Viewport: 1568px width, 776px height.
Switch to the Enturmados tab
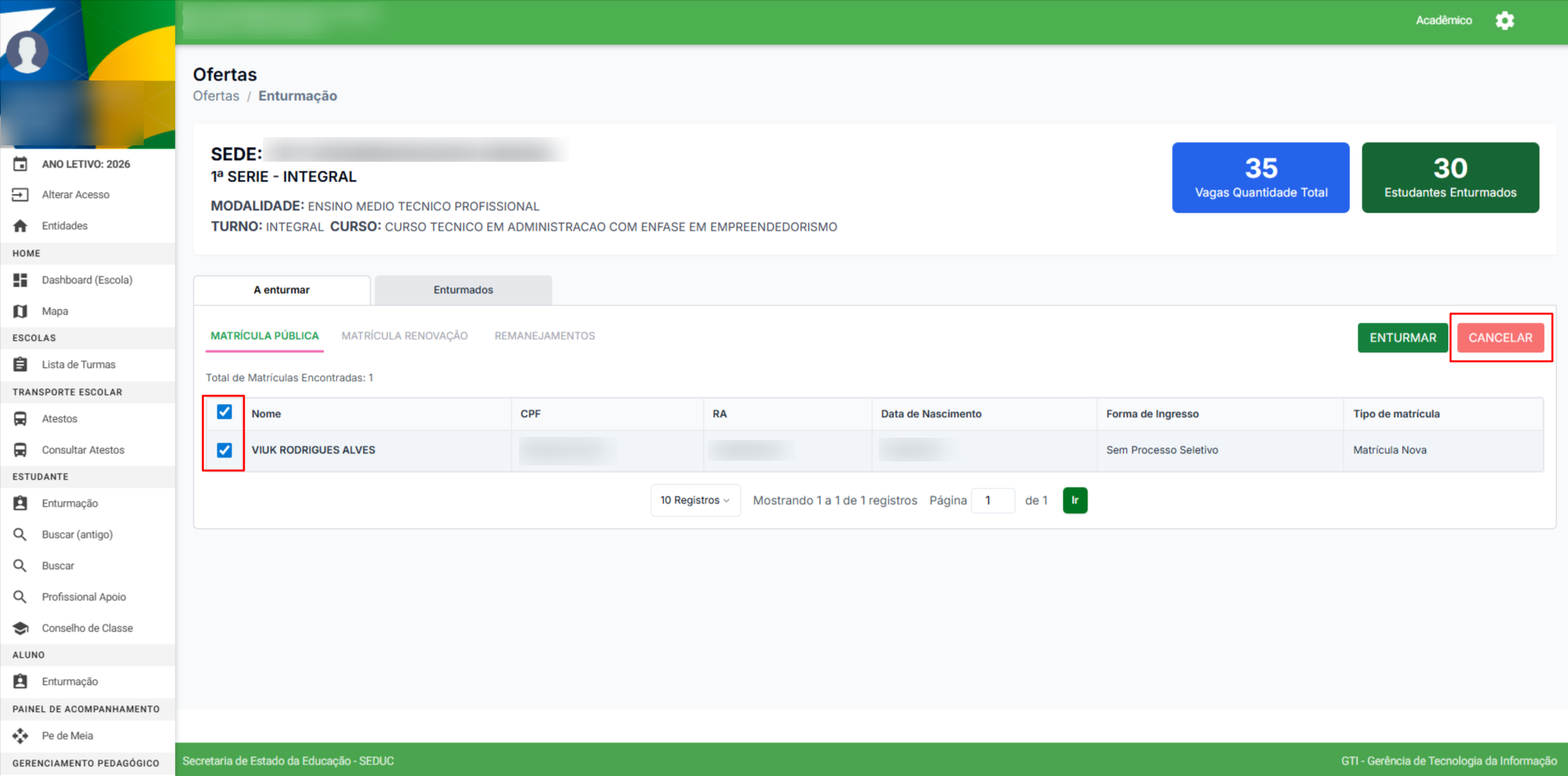[x=463, y=290]
